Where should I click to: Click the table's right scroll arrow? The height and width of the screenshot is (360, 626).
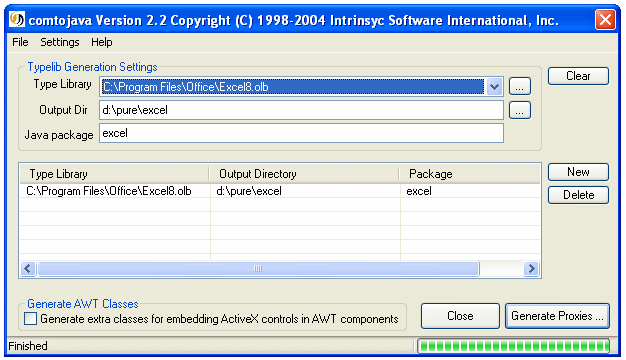(531, 268)
